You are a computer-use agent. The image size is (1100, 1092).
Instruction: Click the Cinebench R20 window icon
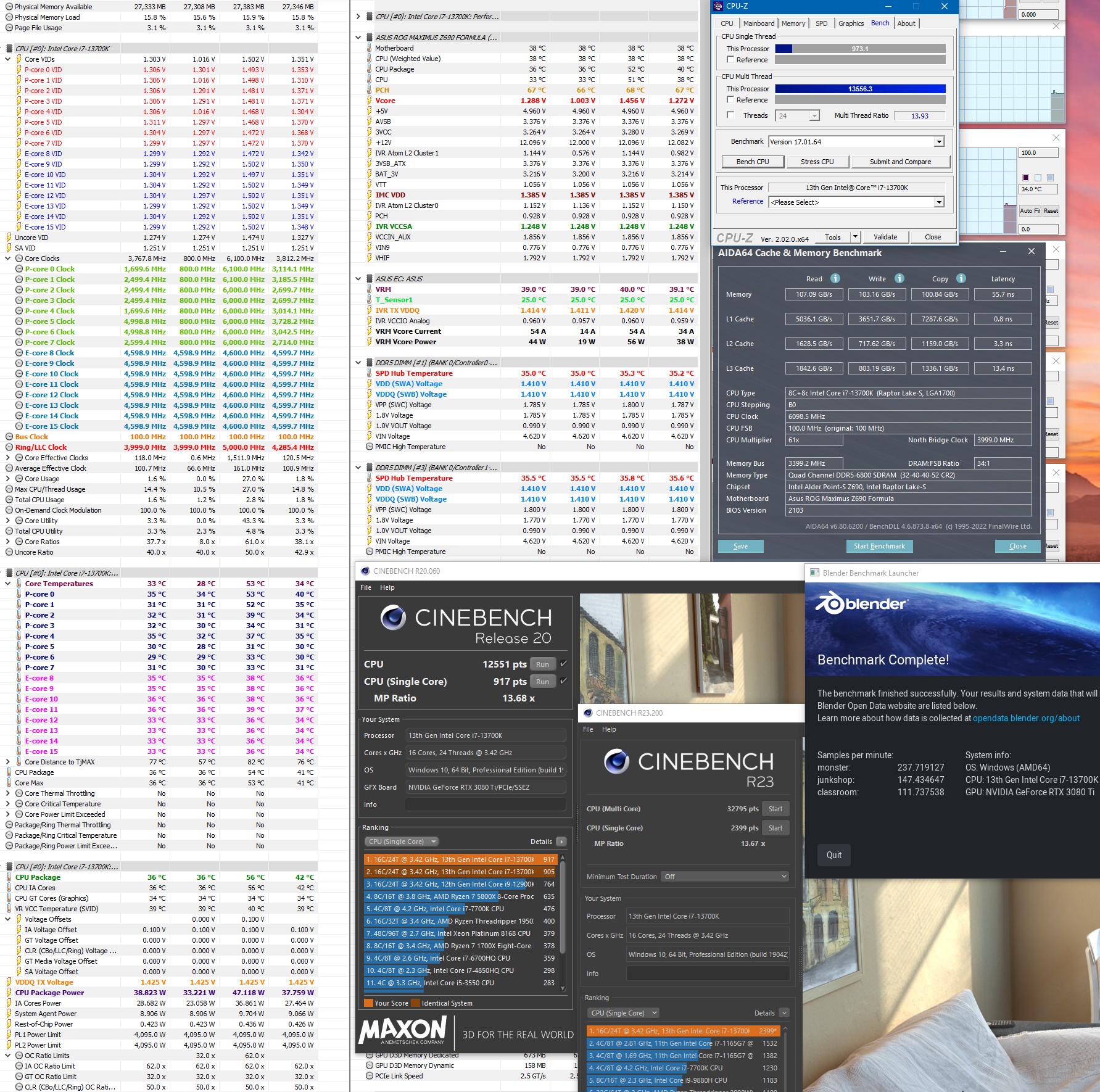pos(365,571)
